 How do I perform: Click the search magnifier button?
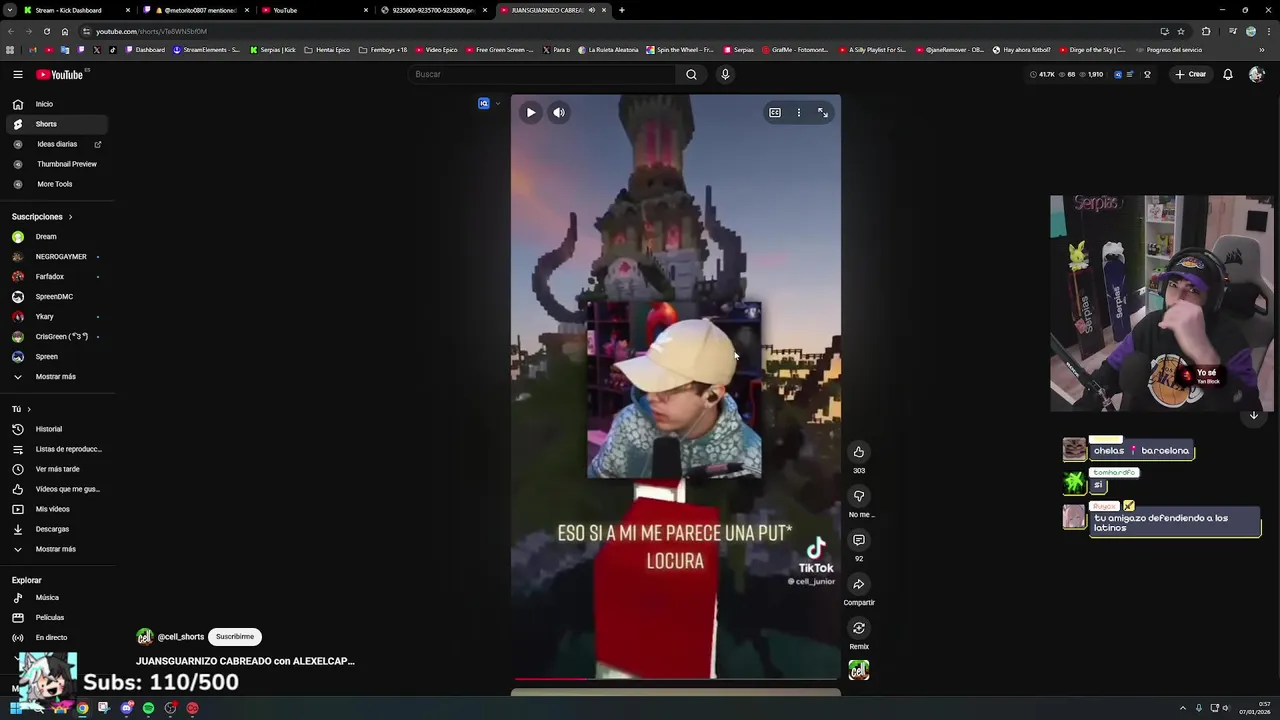[x=691, y=74]
